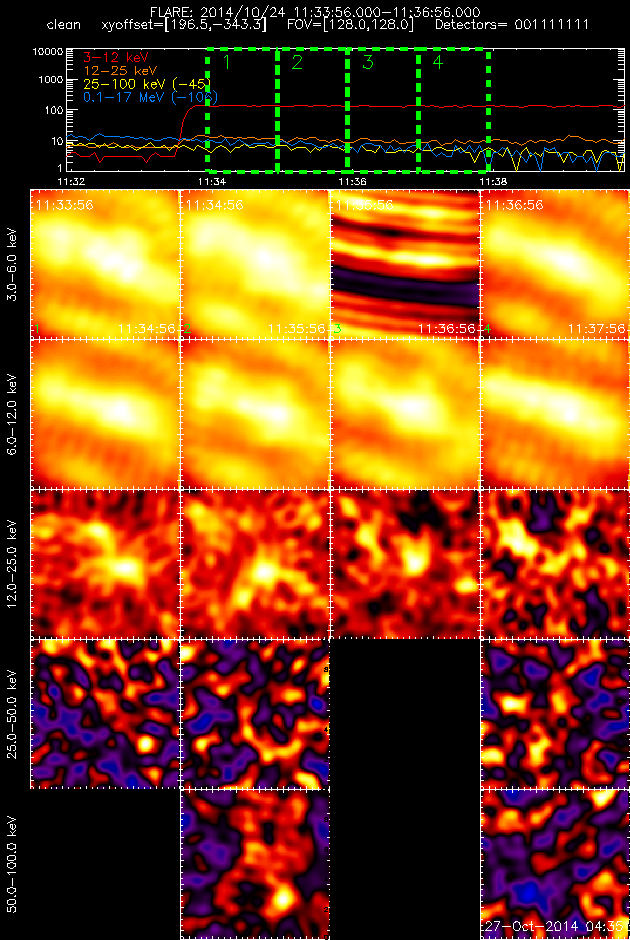This screenshot has width=630, height=940.
Task: Choose the 50.0-100.0 keV interval 2 image
Action: (255, 864)
